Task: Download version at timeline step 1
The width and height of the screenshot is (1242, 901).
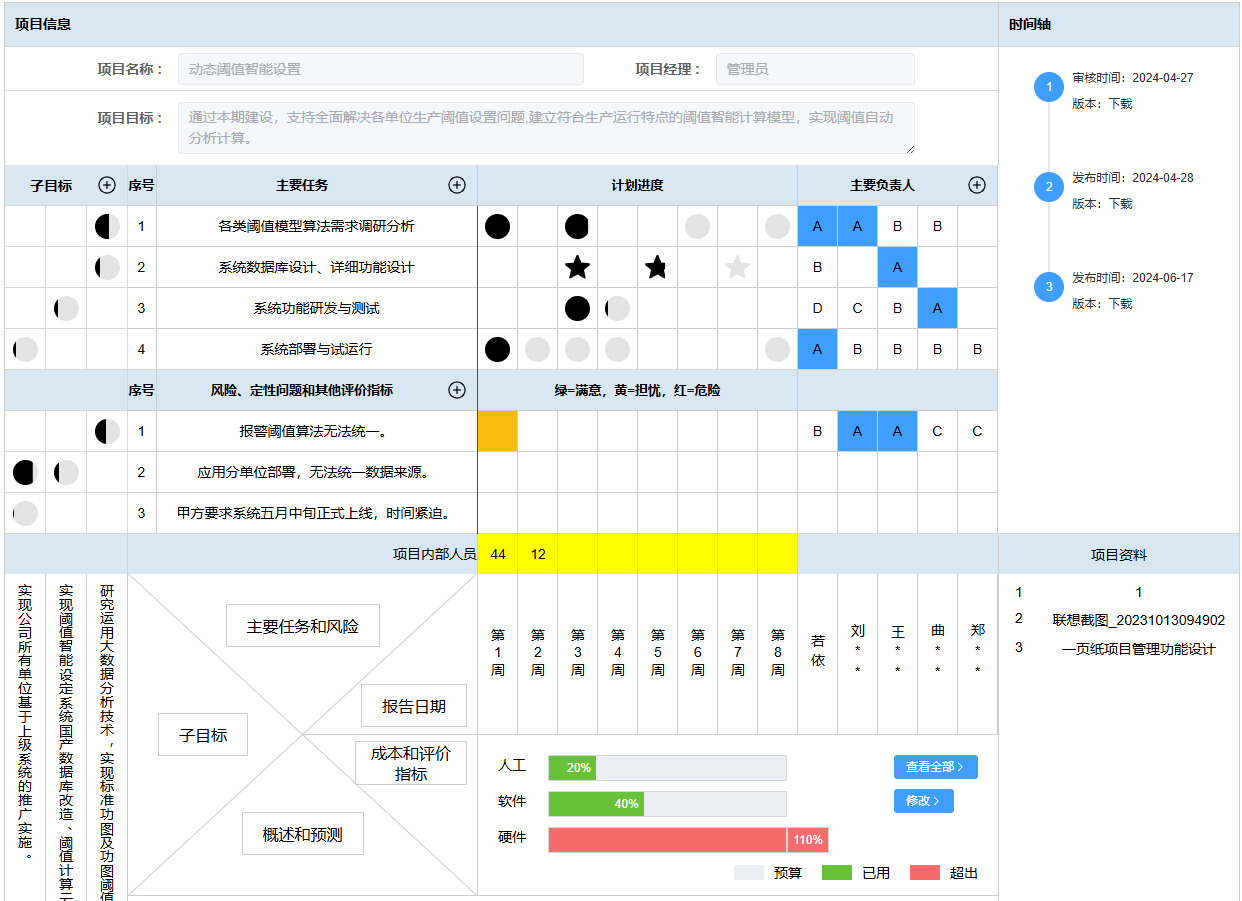Action: pos(1120,103)
